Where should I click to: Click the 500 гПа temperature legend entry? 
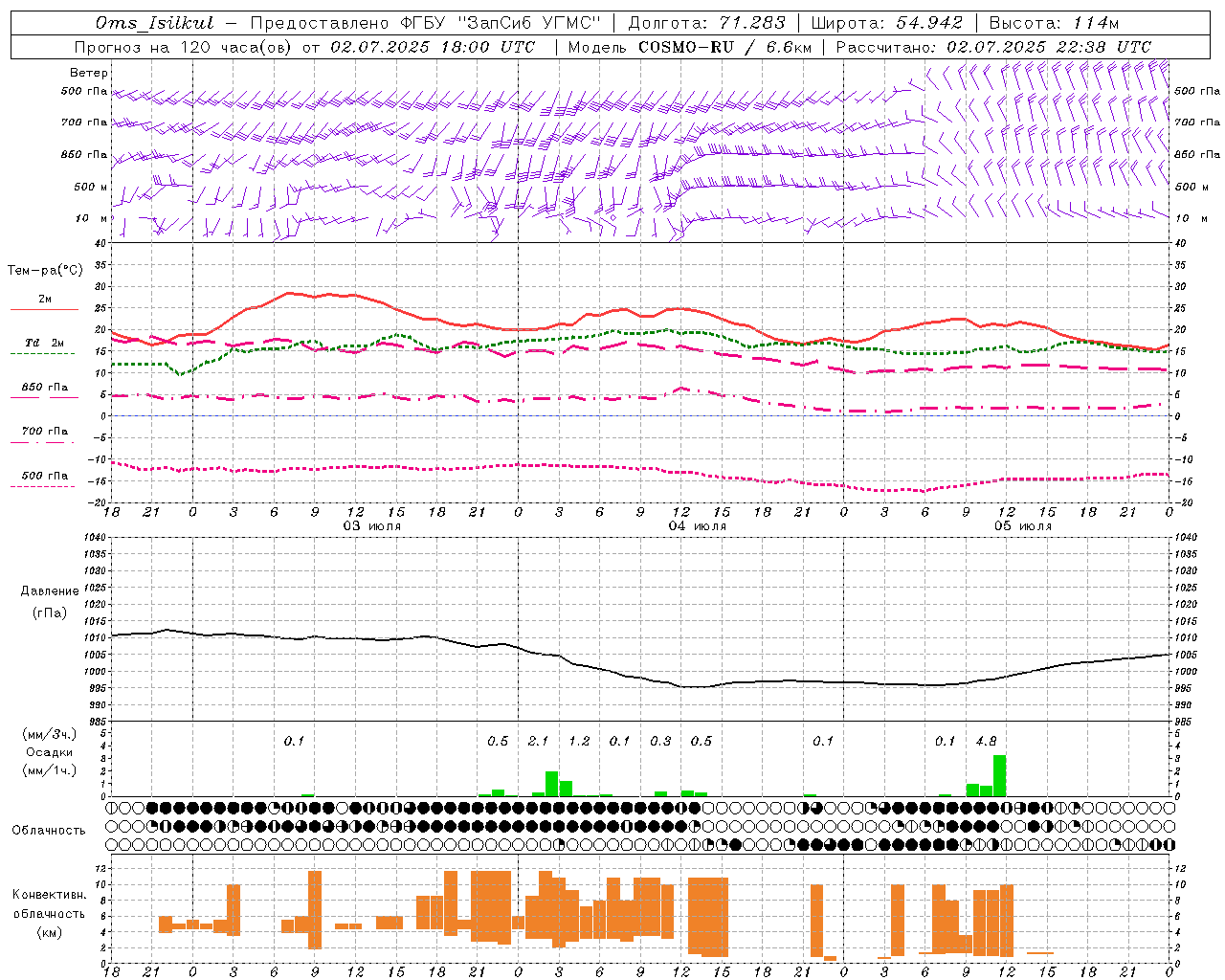tap(45, 476)
